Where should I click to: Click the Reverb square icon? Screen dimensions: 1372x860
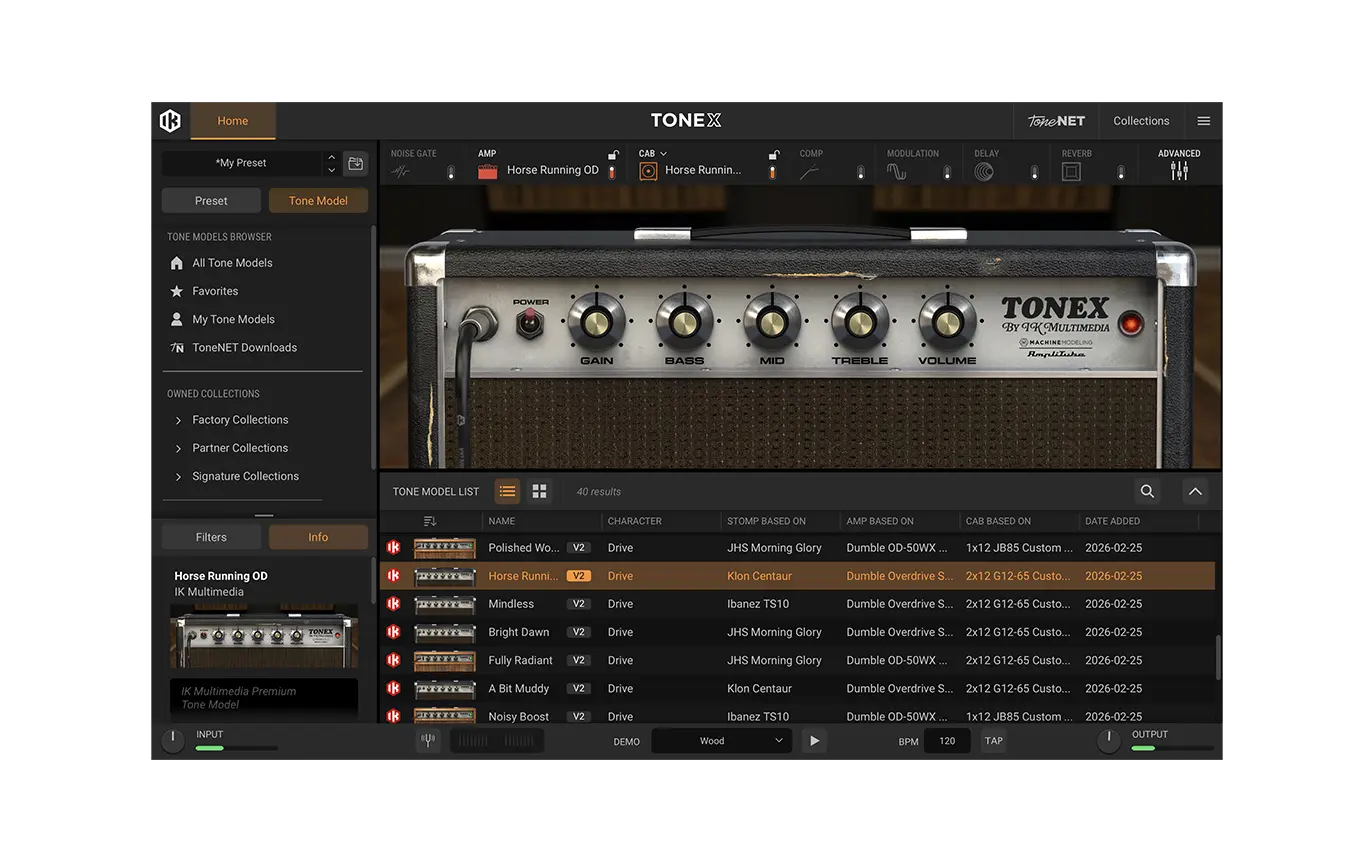coord(1071,172)
